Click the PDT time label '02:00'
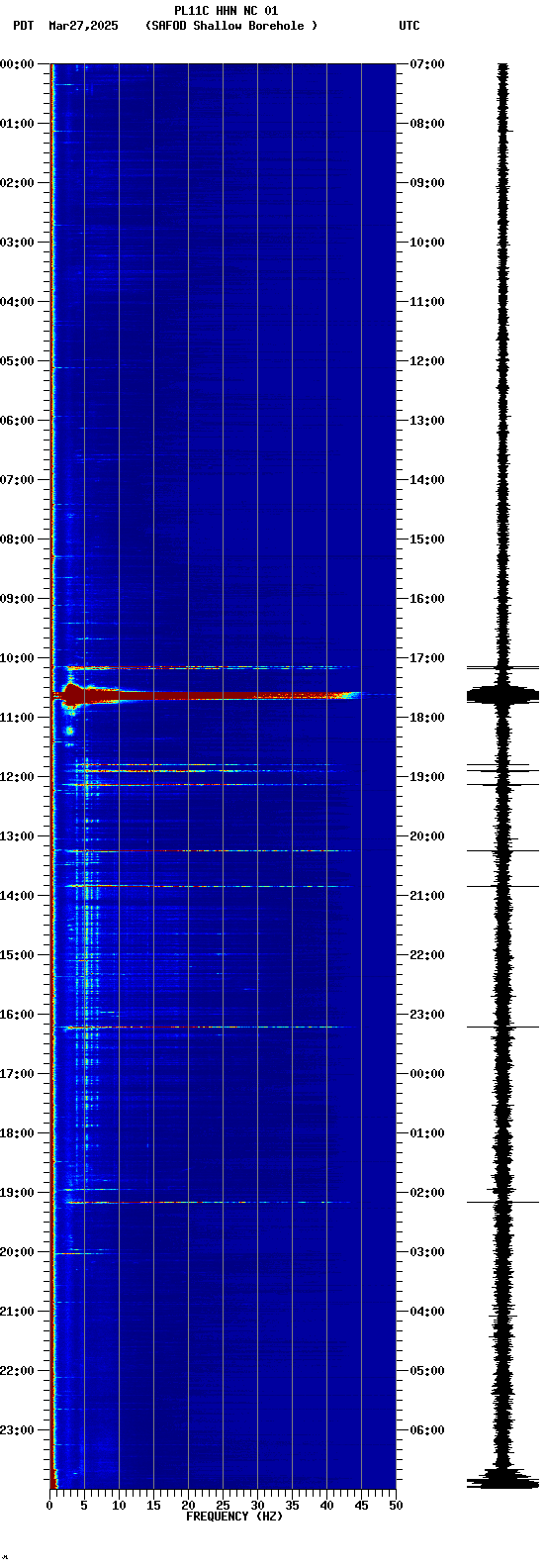This screenshot has height=1568, width=546. 18,183
